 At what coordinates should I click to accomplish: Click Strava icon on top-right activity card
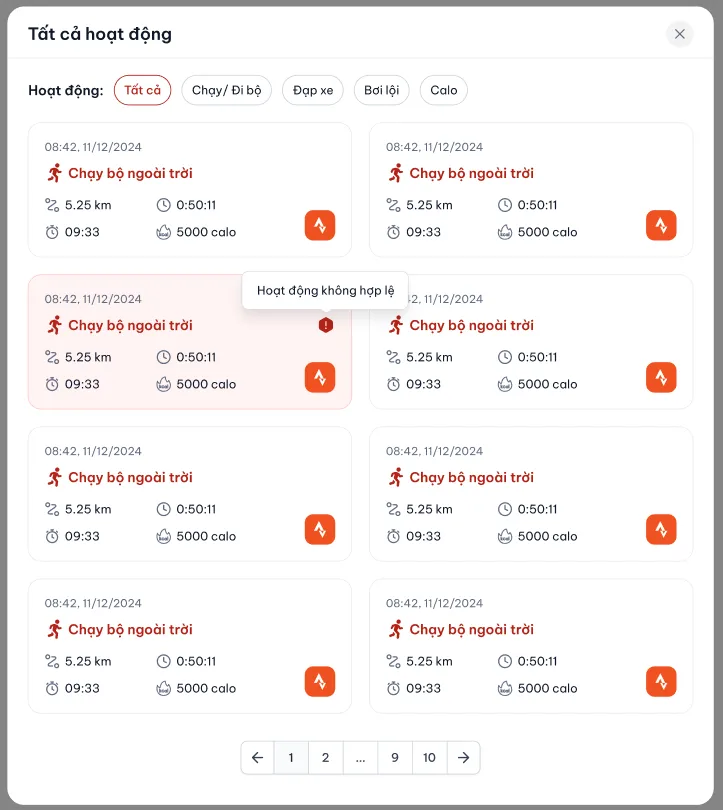[661, 226]
